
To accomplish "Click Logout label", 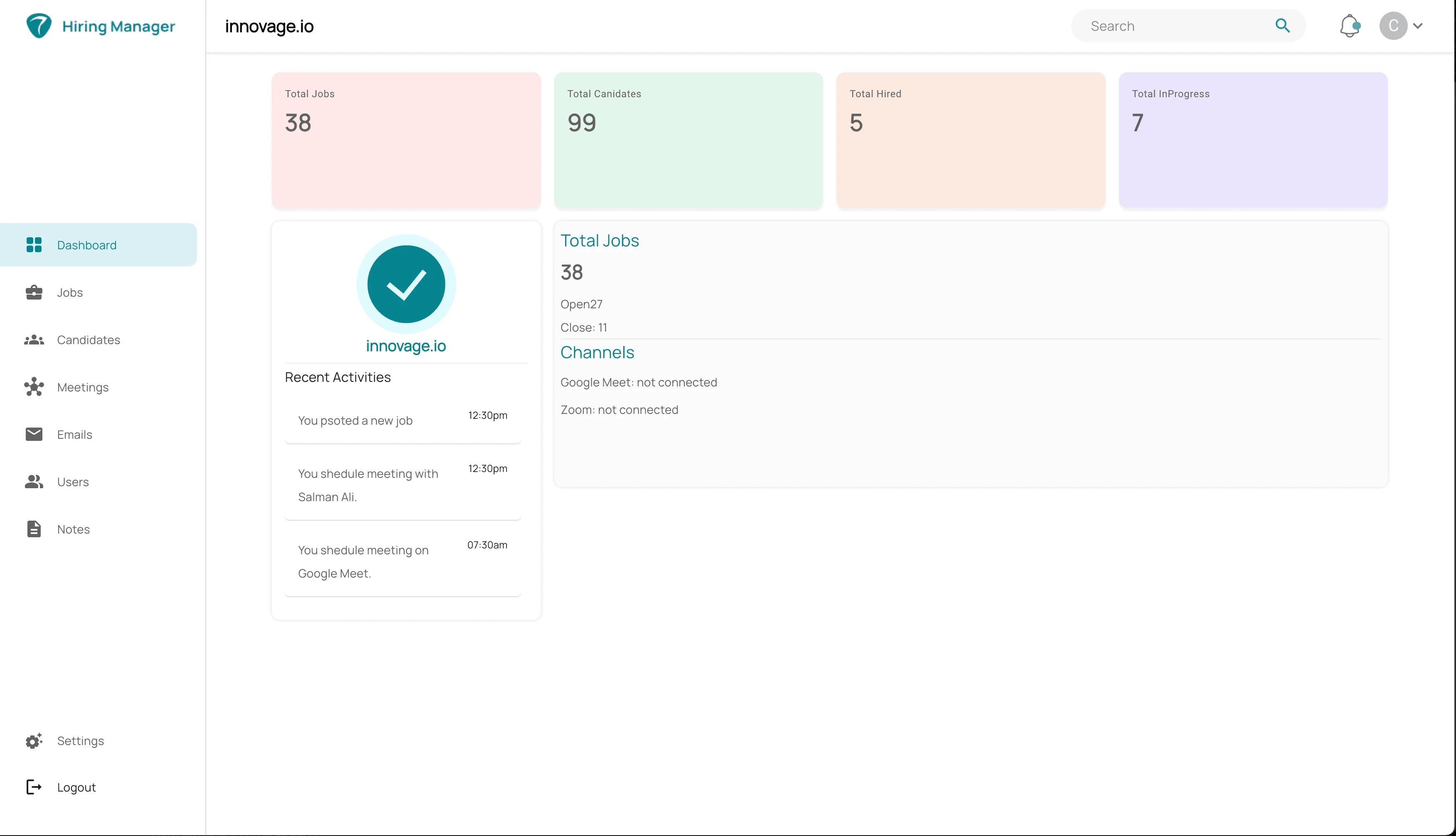I will pos(76,787).
